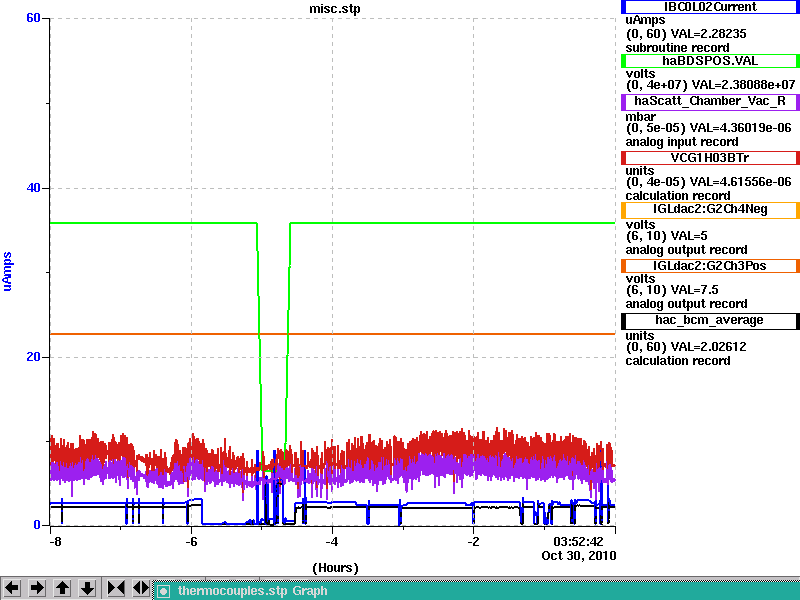This screenshot has width=800, height=600.
Task: Click the up arrow scale button
Action: [x=62, y=588]
